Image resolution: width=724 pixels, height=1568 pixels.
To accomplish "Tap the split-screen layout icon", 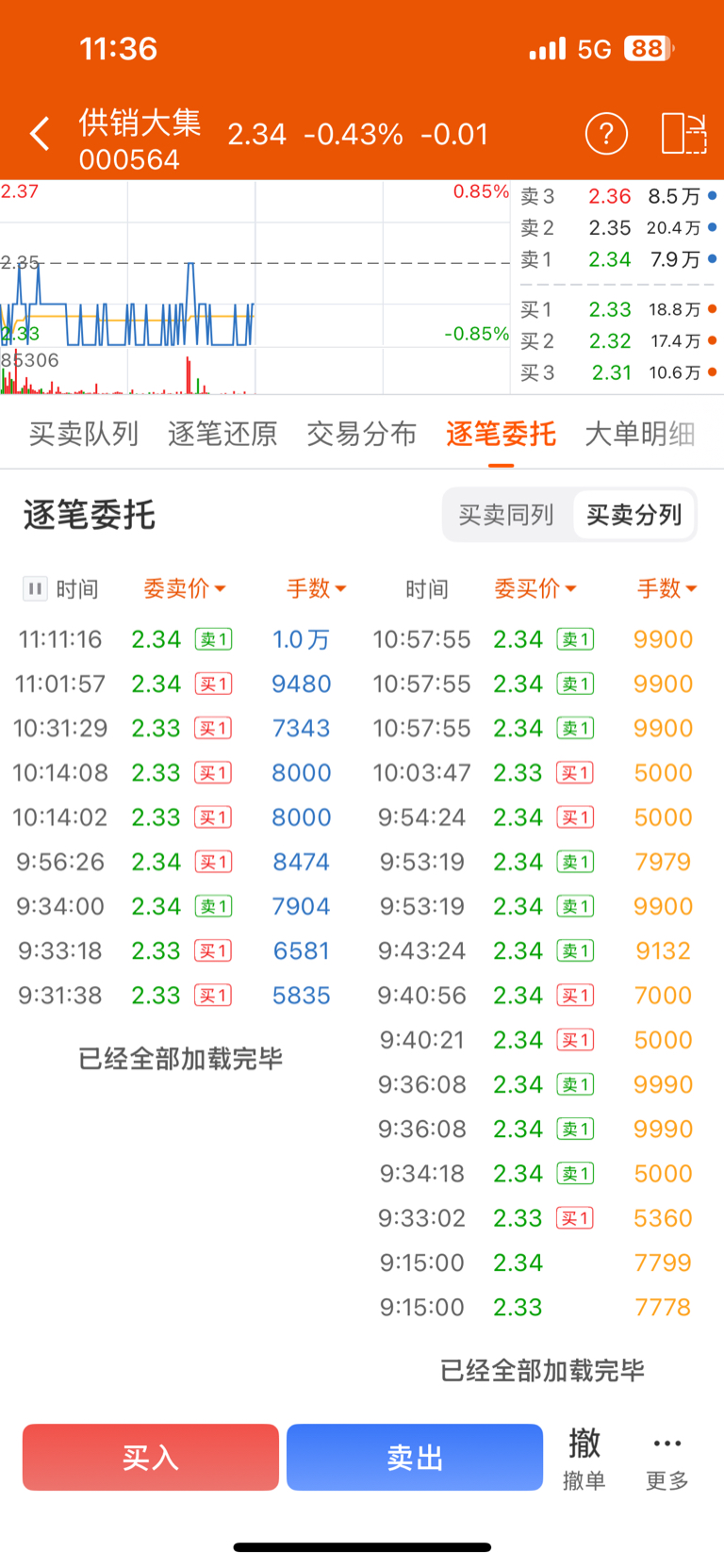I will [x=683, y=134].
